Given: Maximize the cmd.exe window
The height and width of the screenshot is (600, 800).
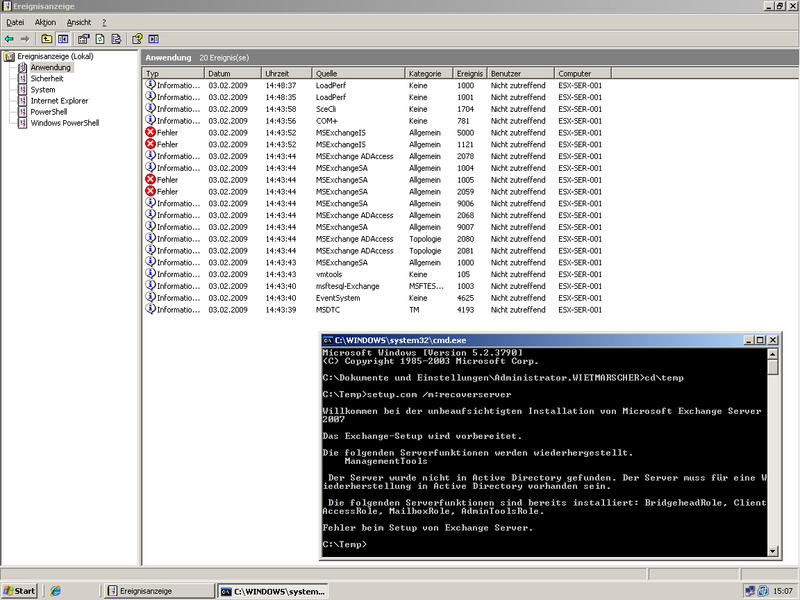Looking at the screenshot, I should 760,340.
